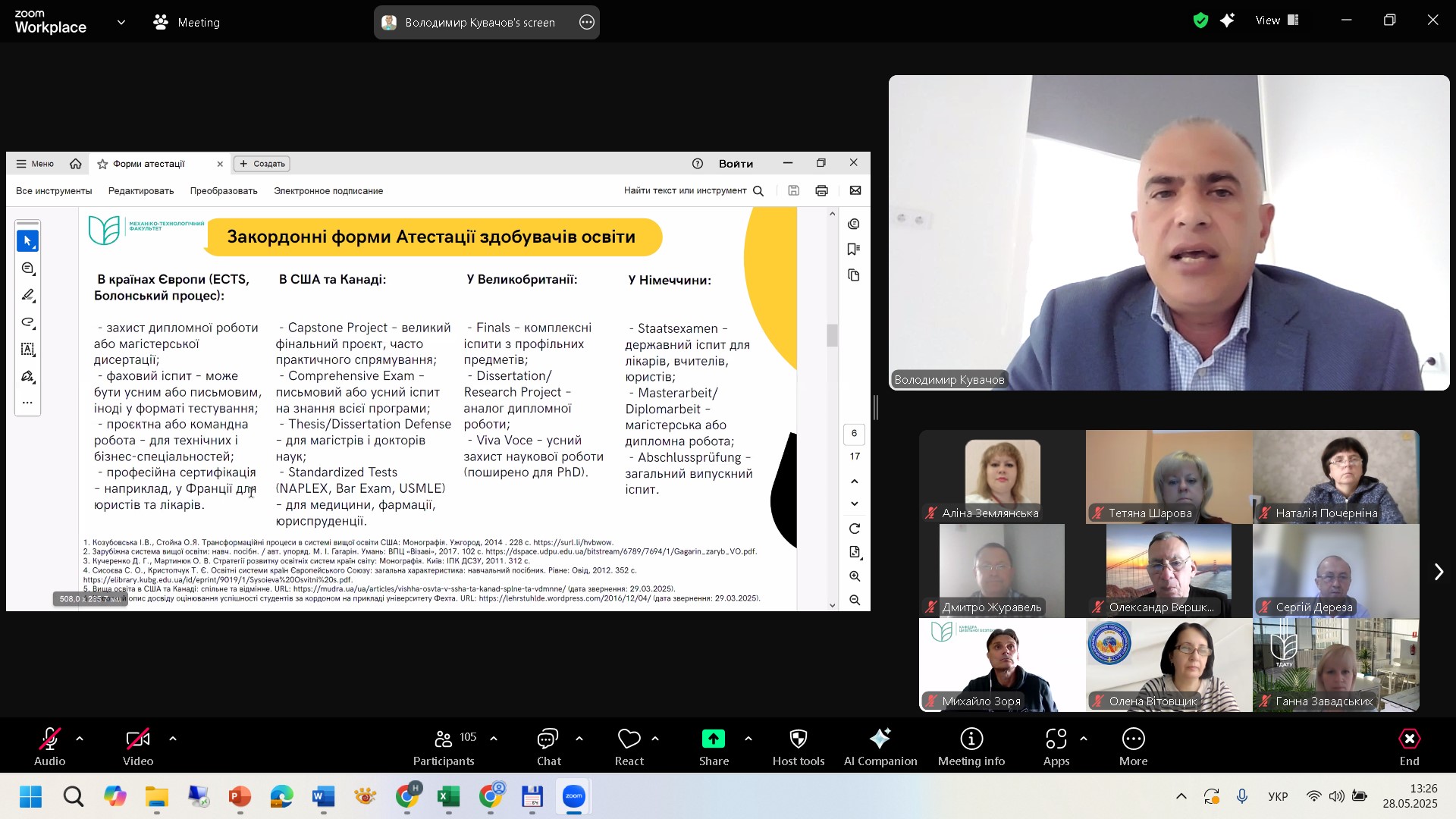1456x819 pixels.
Task: Expand video options arrow next to Video
Action: pyautogui.click(x=173, y=738)
